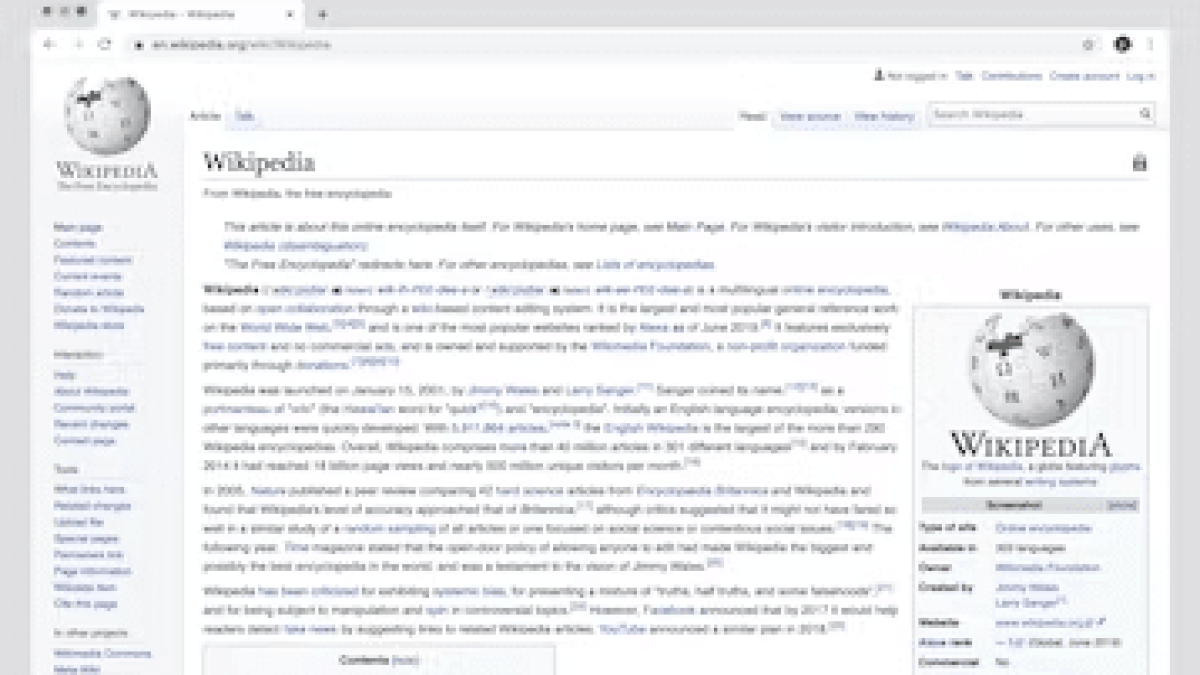Screen dimensions: 1200x675
Task: Open the Wikidata item link
Action: tap(85, 587)
